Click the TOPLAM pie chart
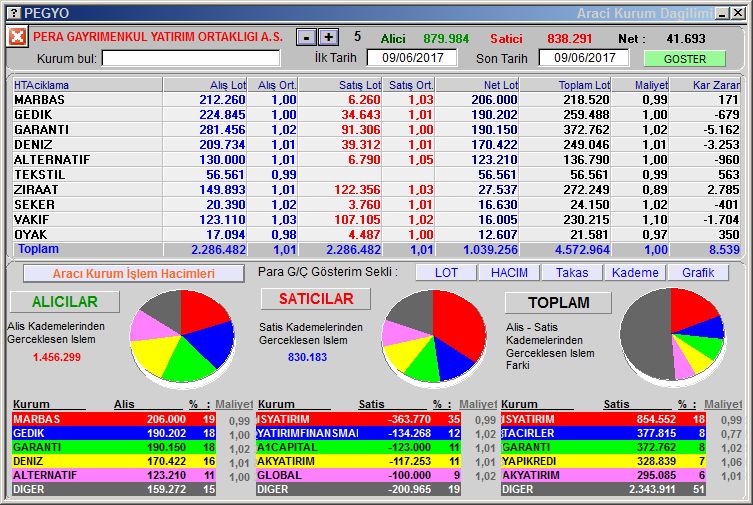 point(672,335)
